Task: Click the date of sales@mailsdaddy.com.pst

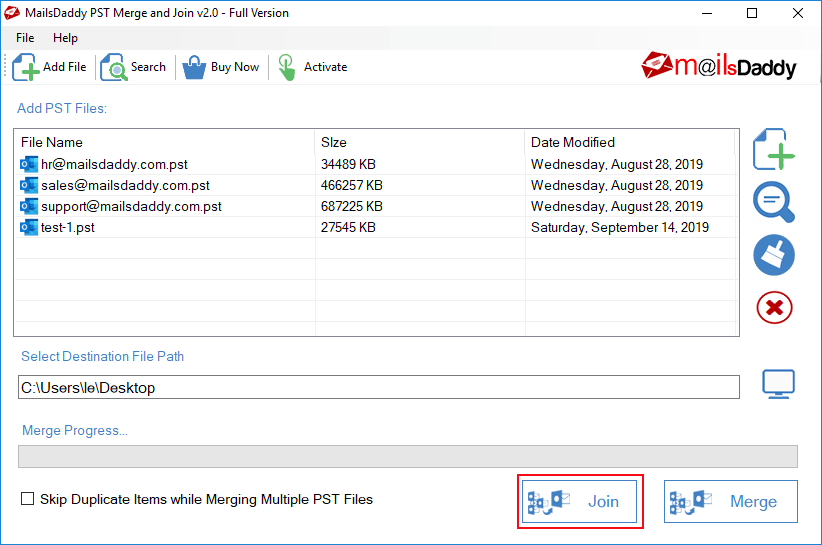Action: 616,185
